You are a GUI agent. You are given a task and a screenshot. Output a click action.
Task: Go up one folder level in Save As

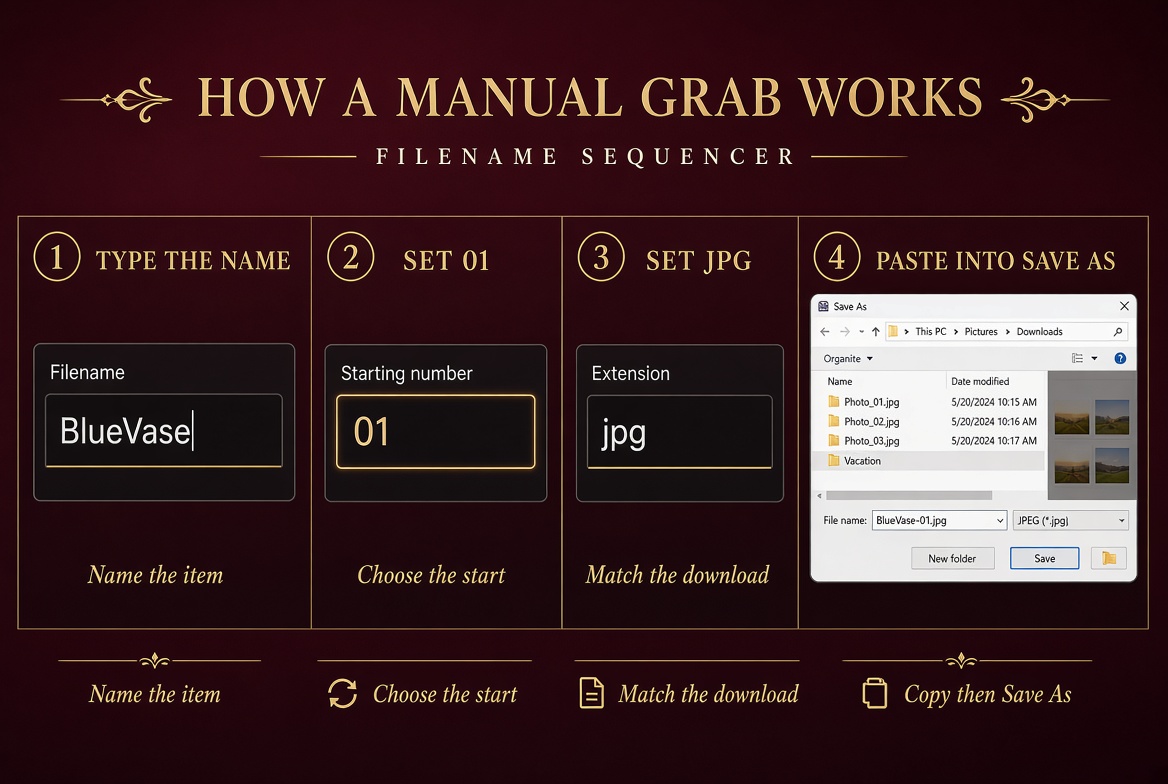875,332
